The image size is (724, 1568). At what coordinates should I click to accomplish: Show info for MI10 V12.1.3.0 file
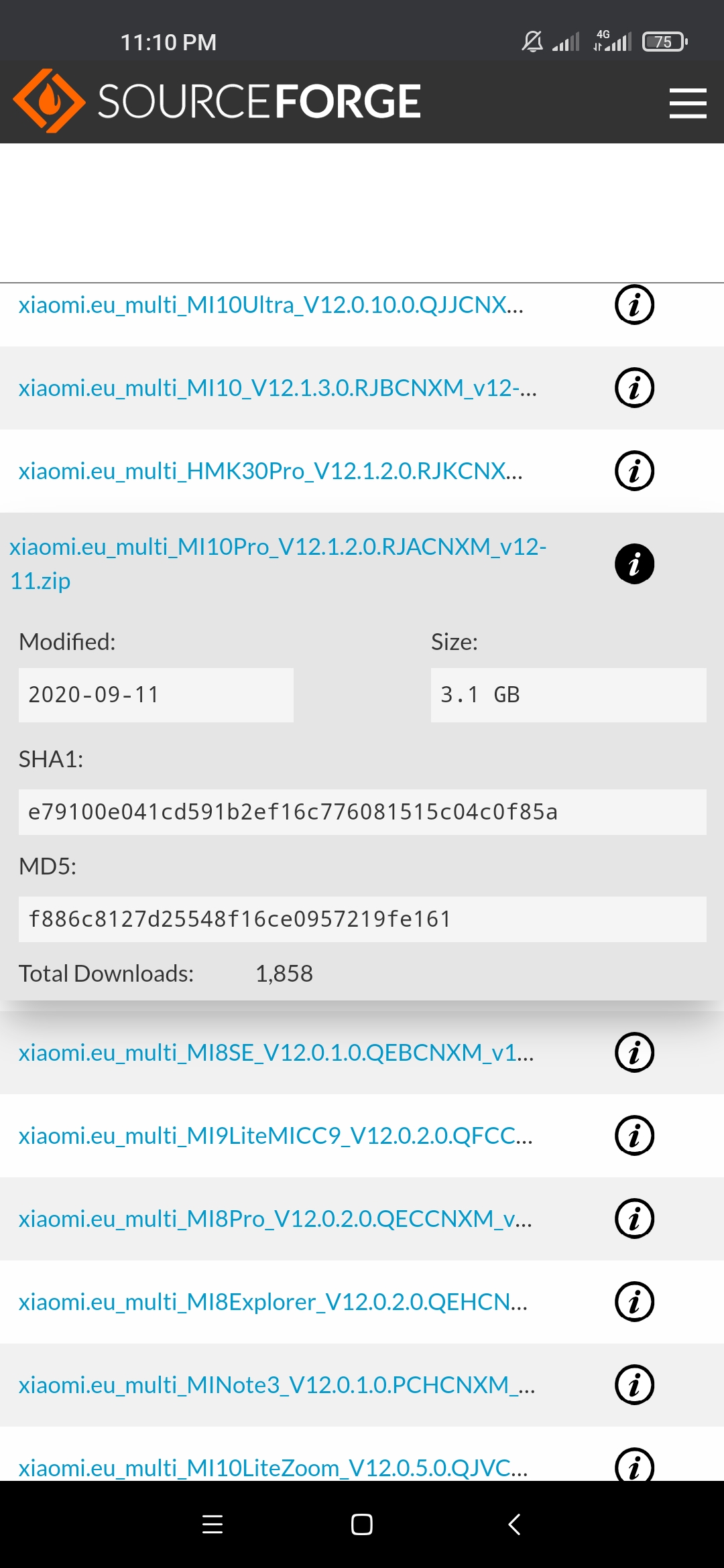pyautogui.click(x=634, y=388)
